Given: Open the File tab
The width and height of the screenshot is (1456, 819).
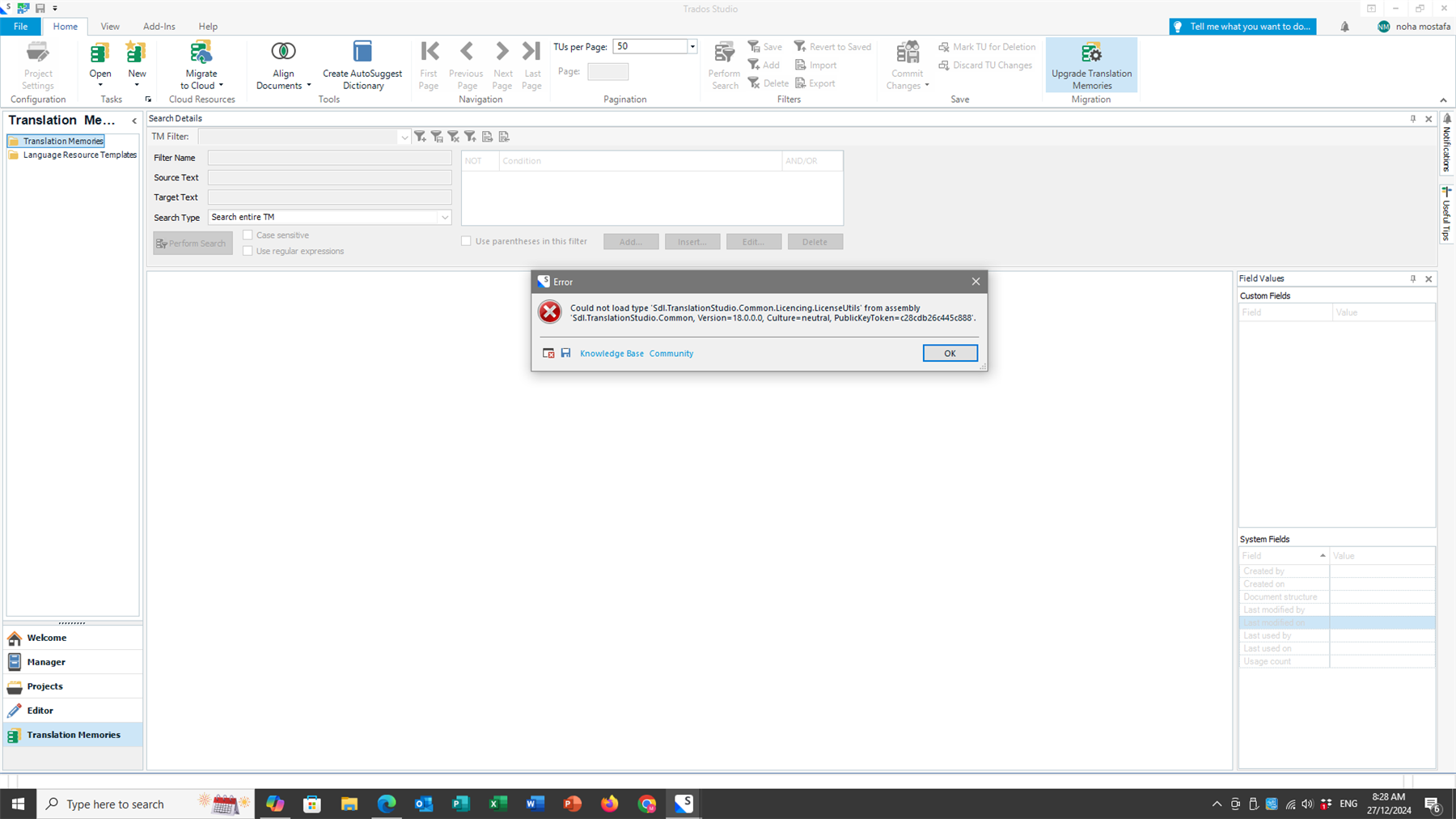Looking at the screenshot, I should [x=21, y=26].
